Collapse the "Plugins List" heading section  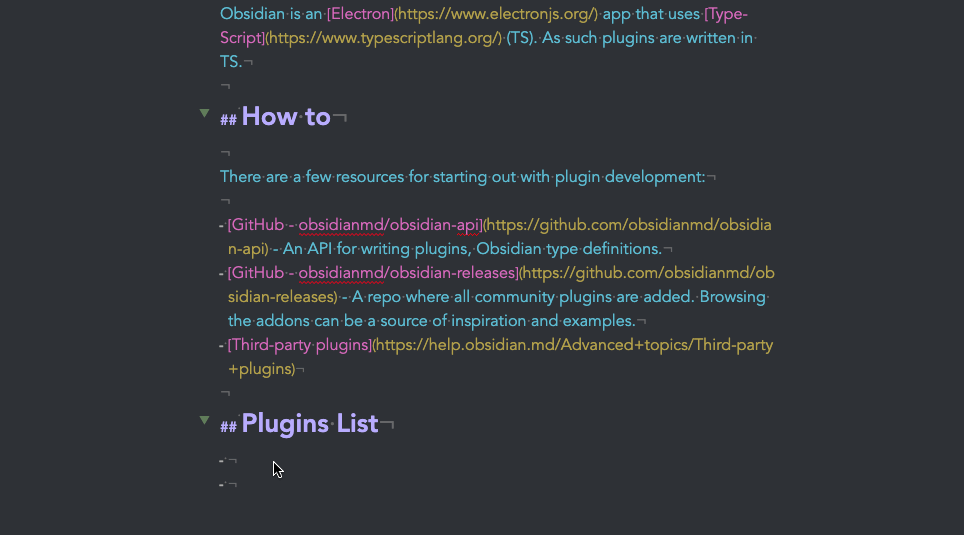[204, 420]
